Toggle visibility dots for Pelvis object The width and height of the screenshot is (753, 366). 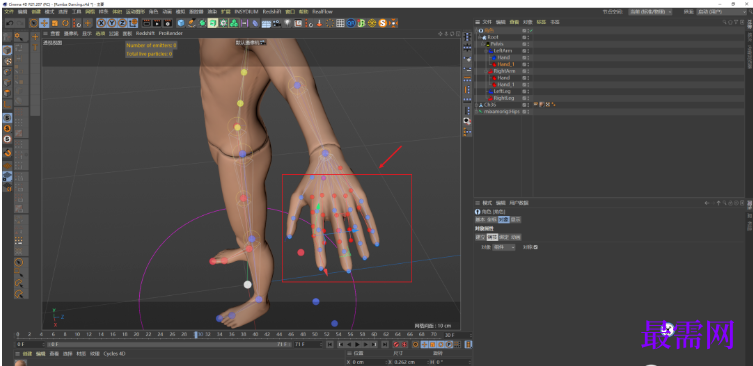tap(528, 44)
